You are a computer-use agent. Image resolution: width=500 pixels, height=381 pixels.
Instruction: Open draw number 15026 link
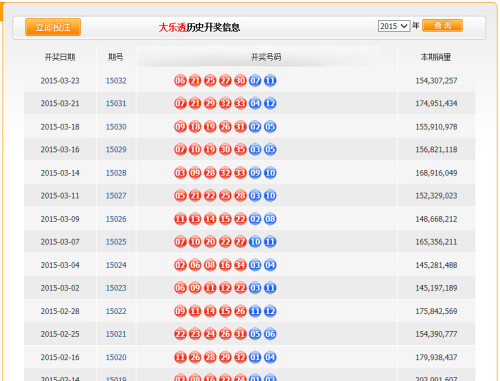pos(116,219)
